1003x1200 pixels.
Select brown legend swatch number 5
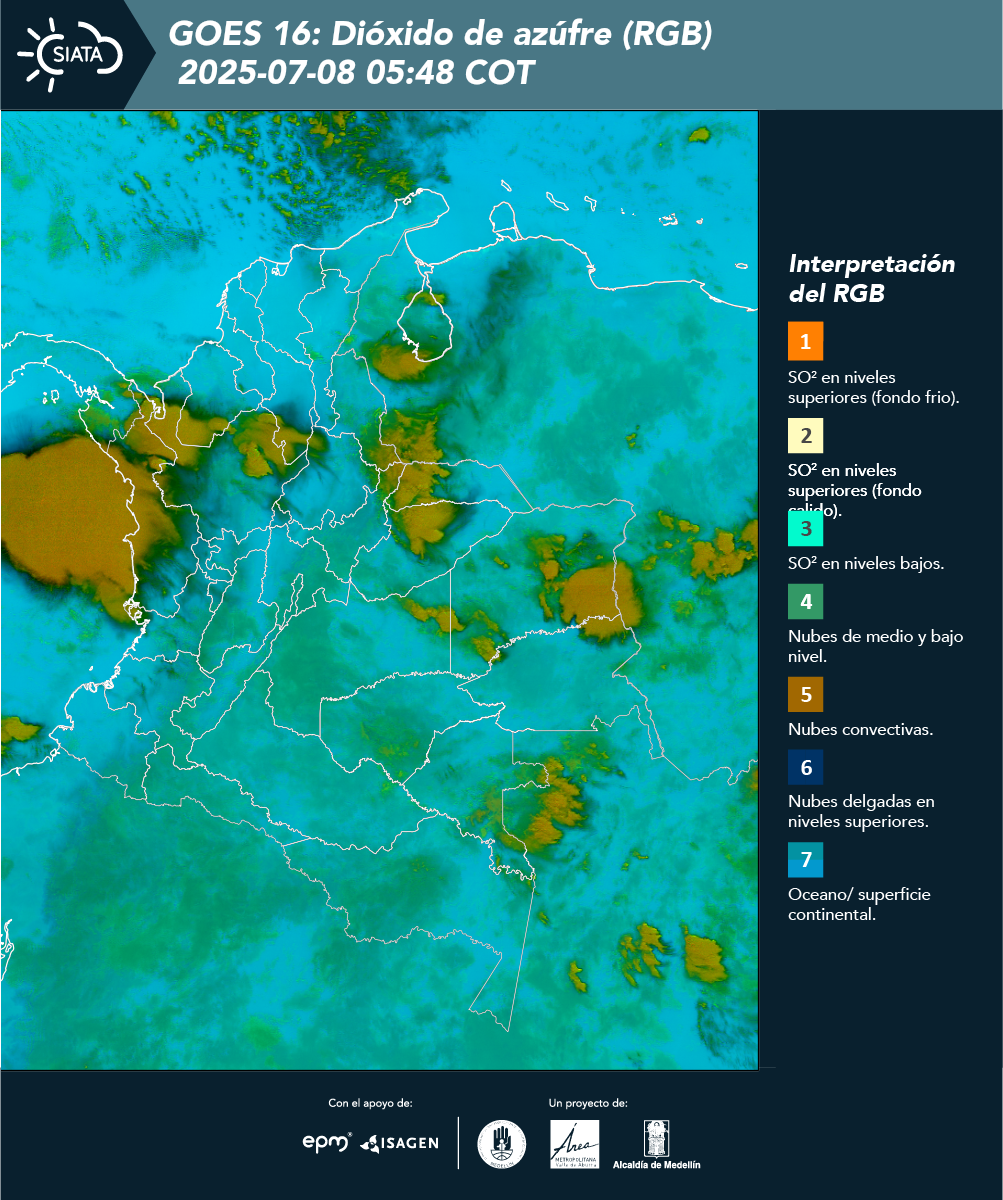(x=805, y=694)
